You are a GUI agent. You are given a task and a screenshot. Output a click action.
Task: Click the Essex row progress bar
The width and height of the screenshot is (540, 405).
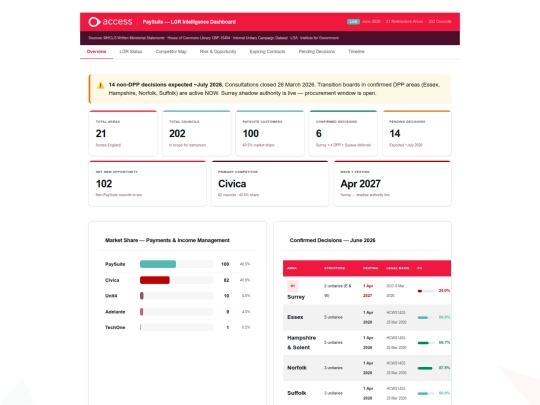pyautogui.click(x=426, y=318)
